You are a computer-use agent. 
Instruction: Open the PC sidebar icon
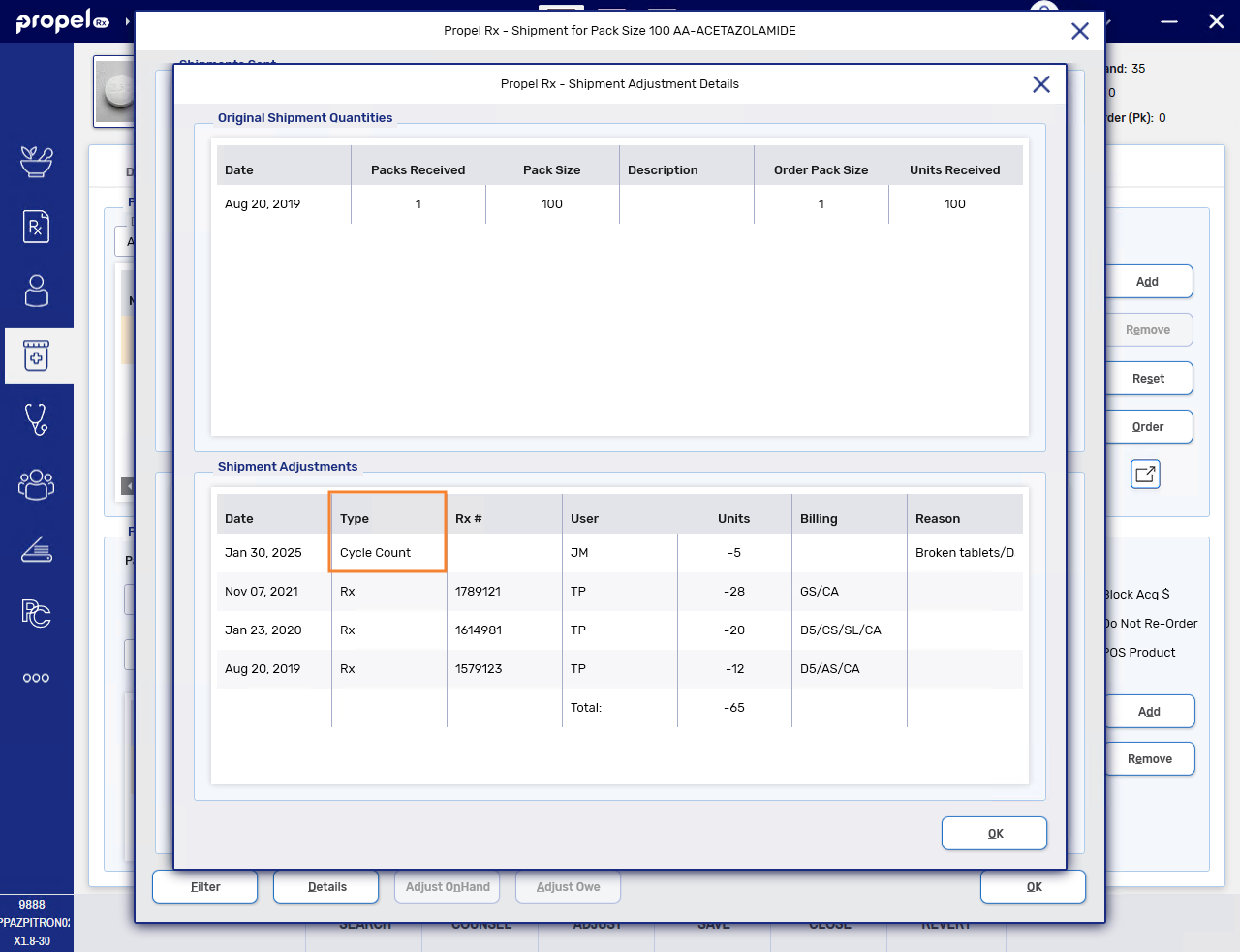37,613
